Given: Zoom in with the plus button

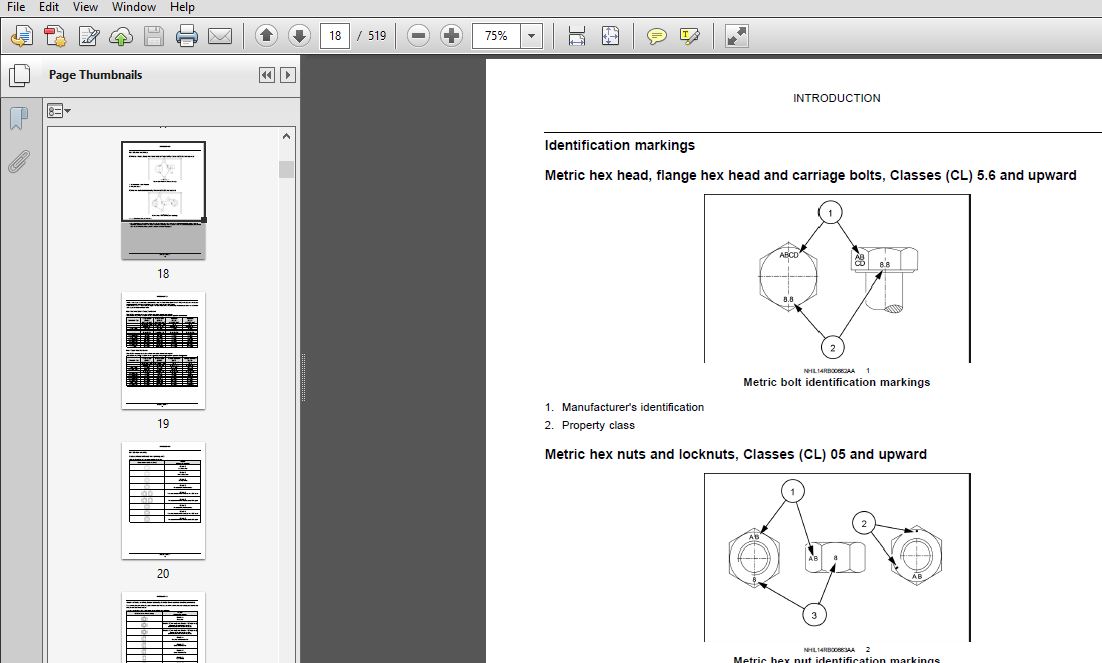Looking at the screenshot, I should tap(451, 35).
